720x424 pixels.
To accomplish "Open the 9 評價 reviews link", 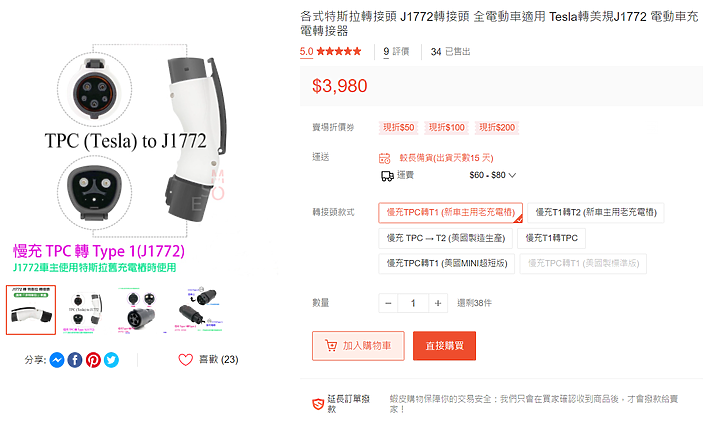I will pos(396,51).
